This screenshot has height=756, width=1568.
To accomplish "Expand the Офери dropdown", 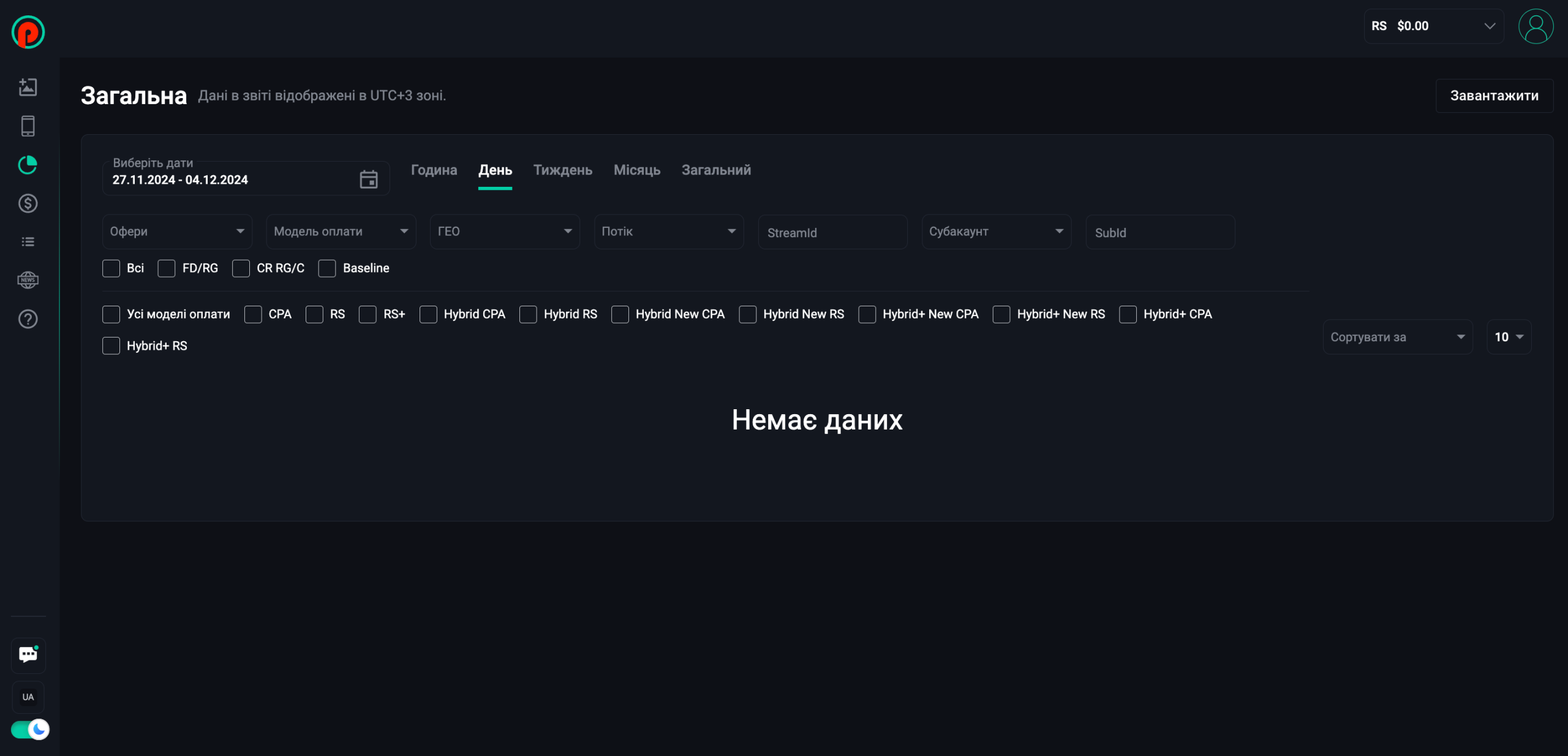I will point(177,232).
